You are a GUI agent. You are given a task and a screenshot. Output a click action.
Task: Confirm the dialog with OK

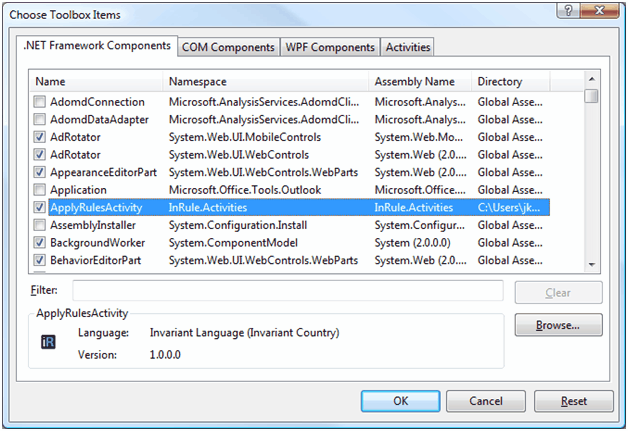[400, 400]
